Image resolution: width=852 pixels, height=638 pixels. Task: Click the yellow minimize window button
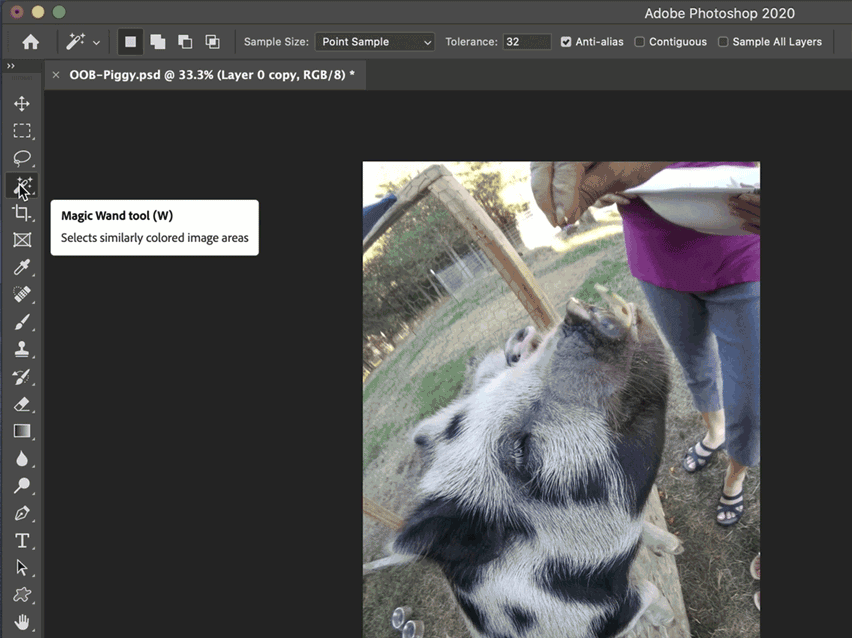click(x=37, y=11)
